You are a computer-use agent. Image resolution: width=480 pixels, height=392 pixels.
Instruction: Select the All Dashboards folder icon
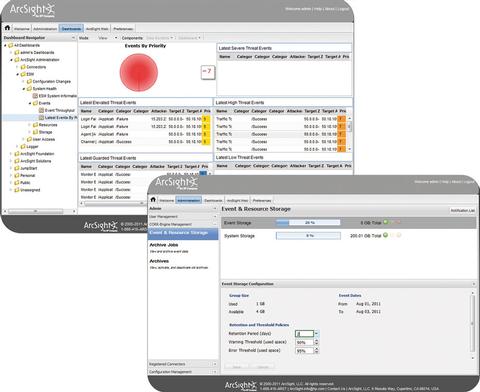[11, 45]
